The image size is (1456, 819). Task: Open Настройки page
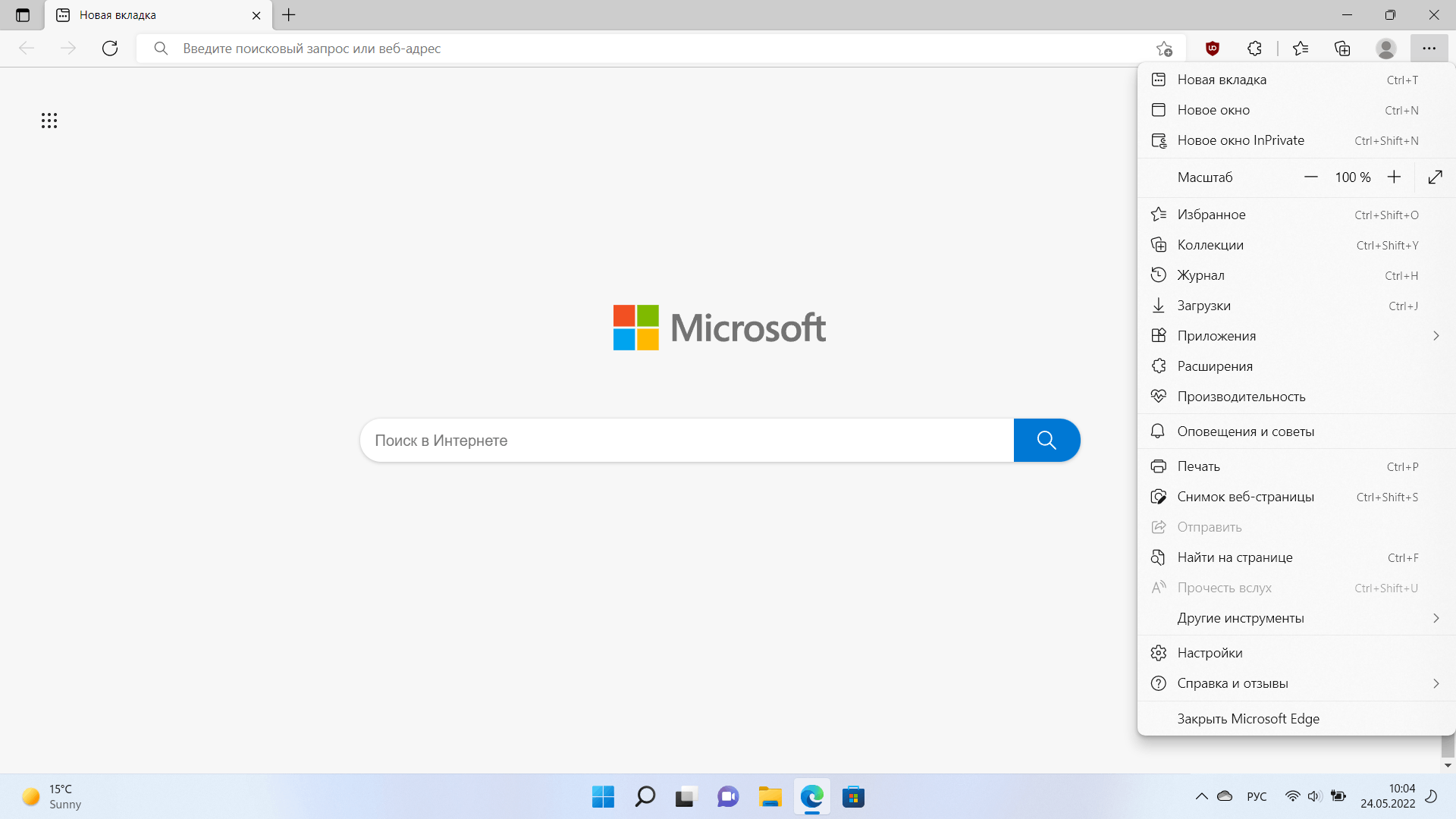pos(1209,652)
